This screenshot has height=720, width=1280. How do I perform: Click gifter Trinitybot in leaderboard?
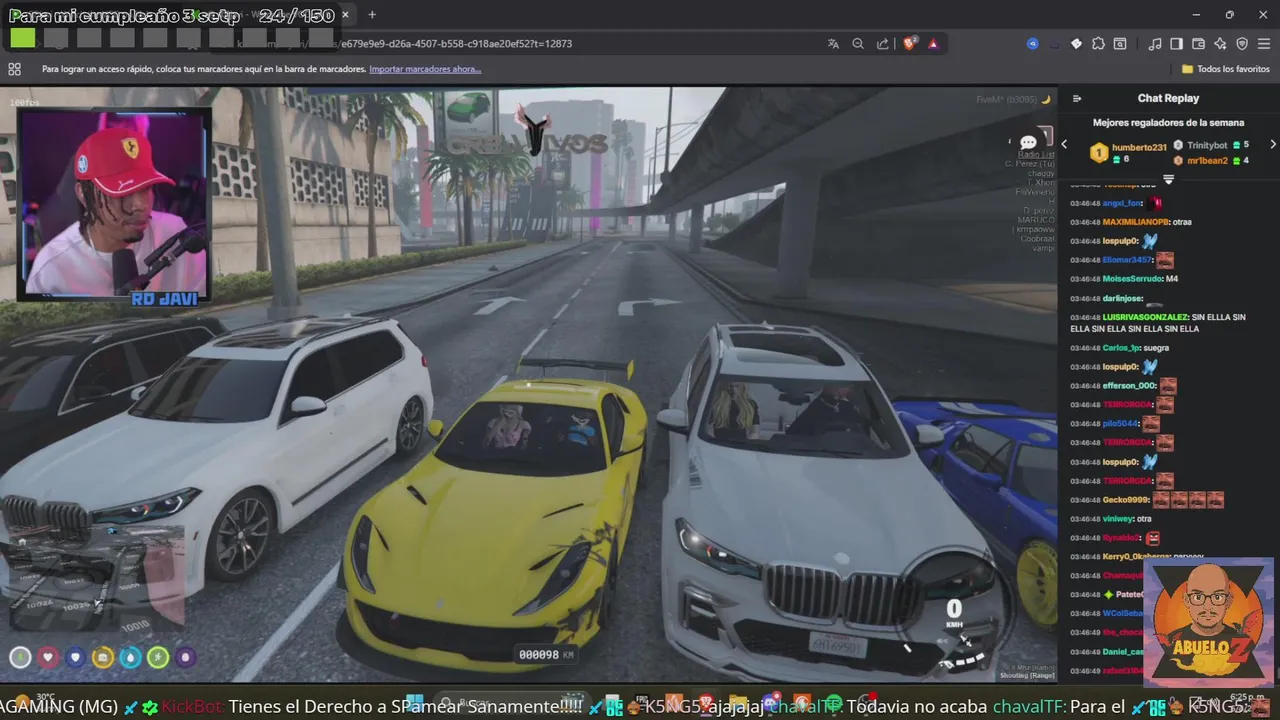(1206, 145)
